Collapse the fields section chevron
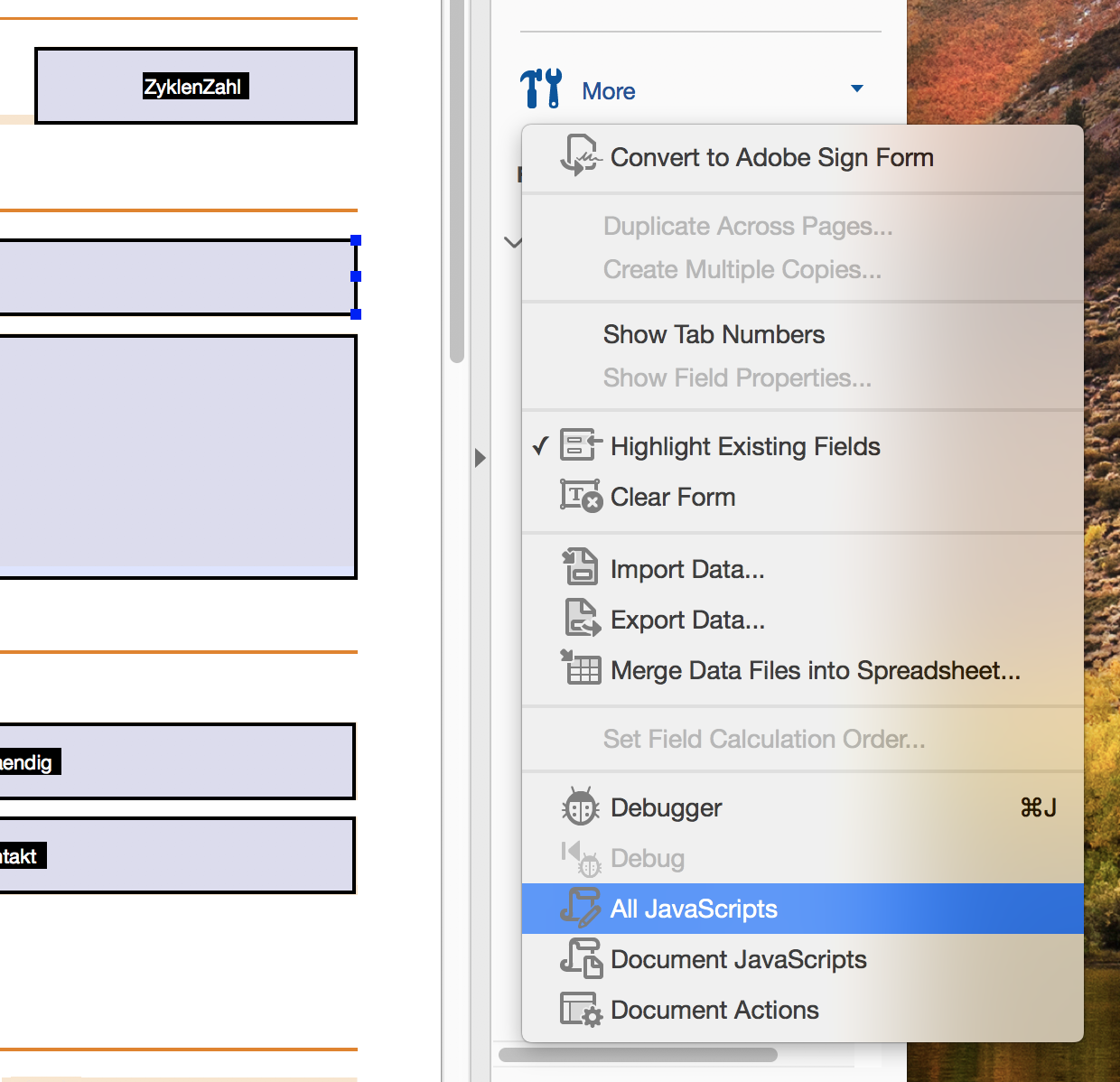This screenshot has height=1082, width=1120. tap(513, 242)
